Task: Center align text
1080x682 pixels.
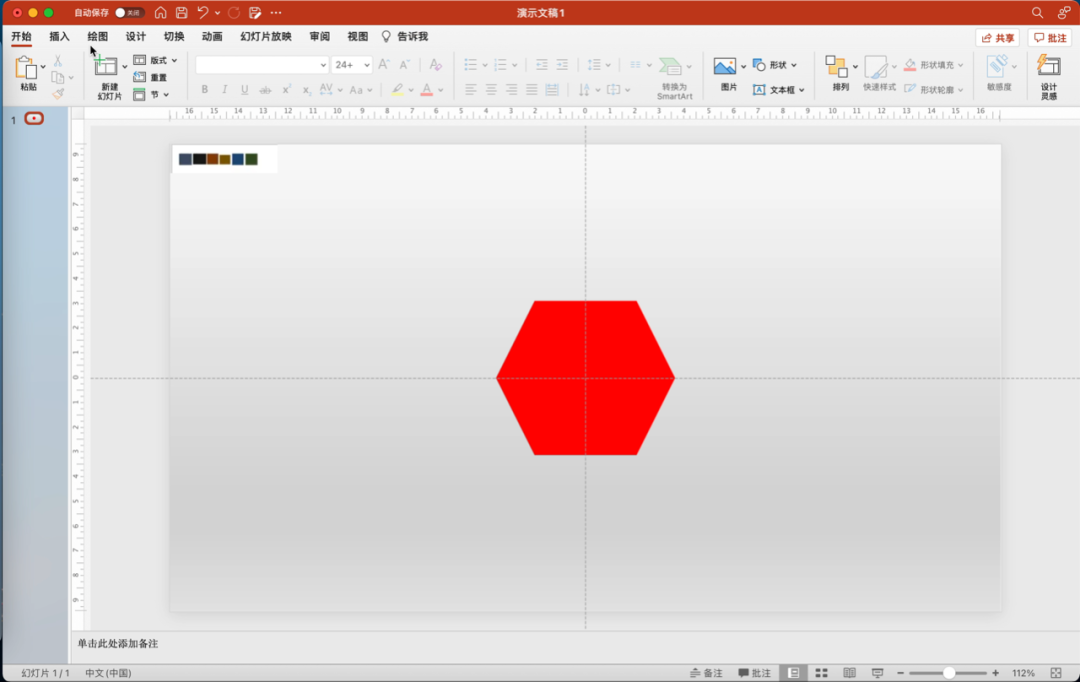Action: [x=491, y=90]
